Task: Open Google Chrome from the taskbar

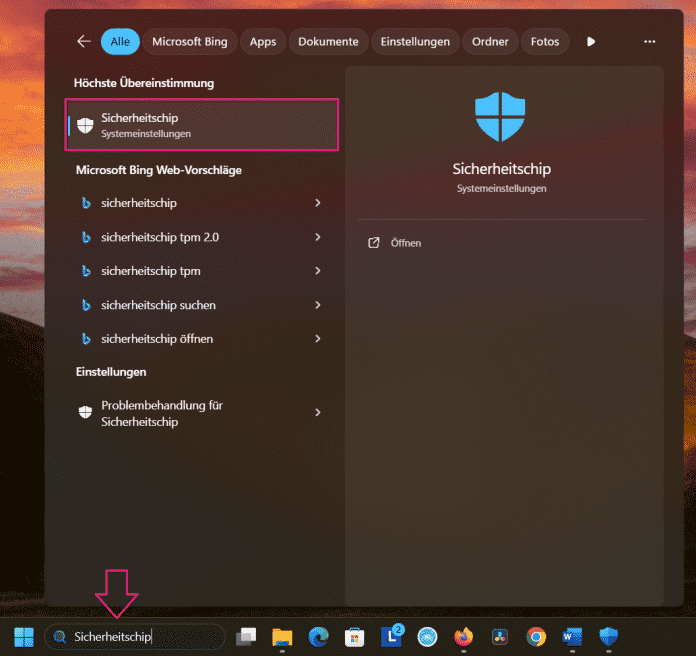Action: tap(536, 637)
